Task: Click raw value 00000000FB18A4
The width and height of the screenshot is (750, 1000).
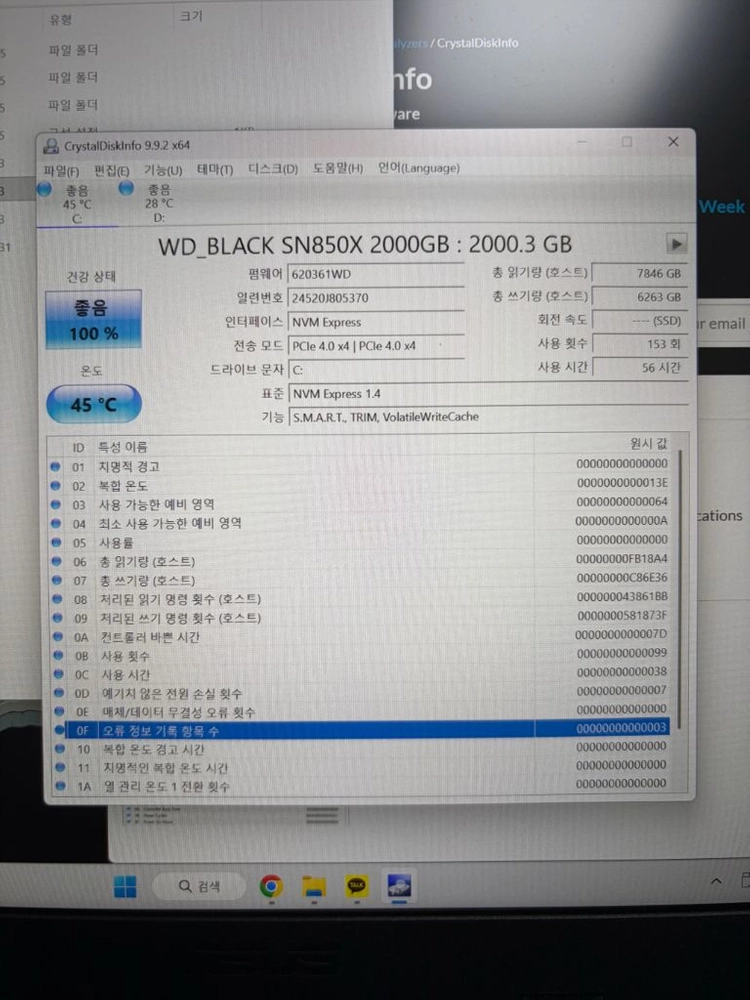Action: click(x=622, y=559)
